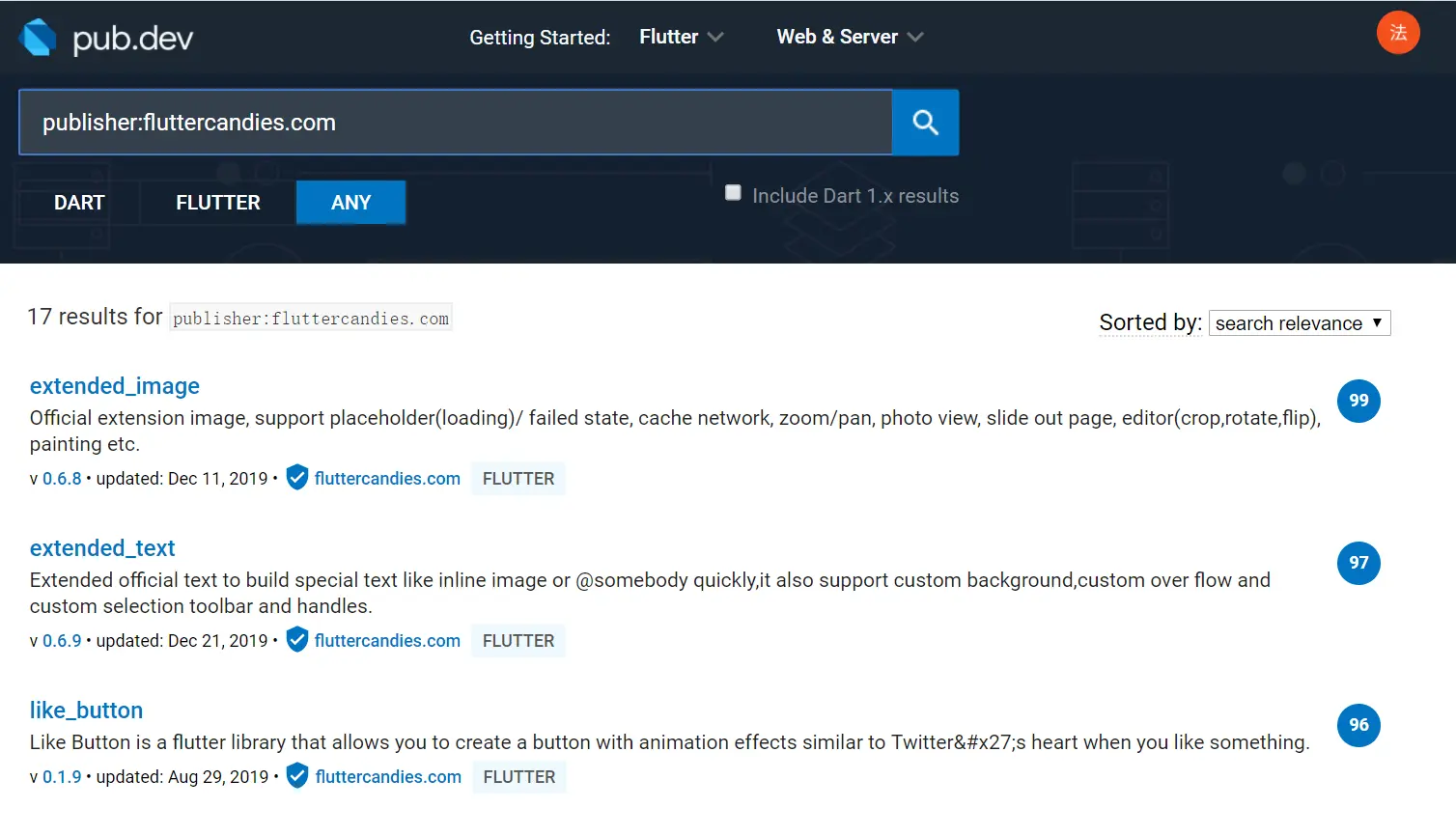Open the like_button package link
The height and width of the screenshot is (836, 1456).
[x=86, y=711]
